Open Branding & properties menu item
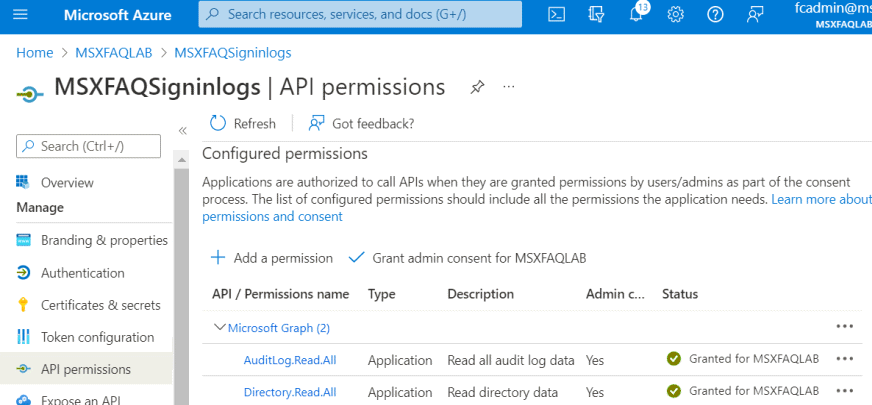 point(105,240)
